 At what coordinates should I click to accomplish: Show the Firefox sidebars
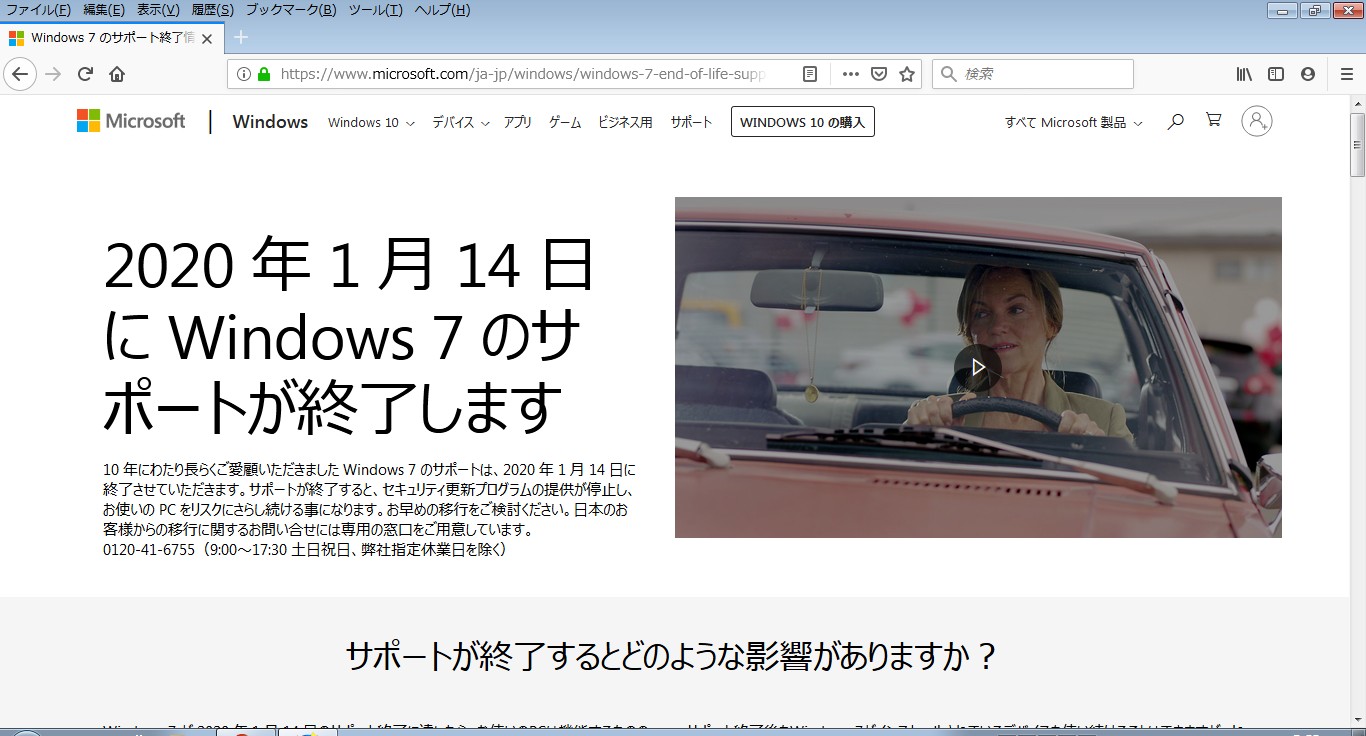(x=1276, y=74)
